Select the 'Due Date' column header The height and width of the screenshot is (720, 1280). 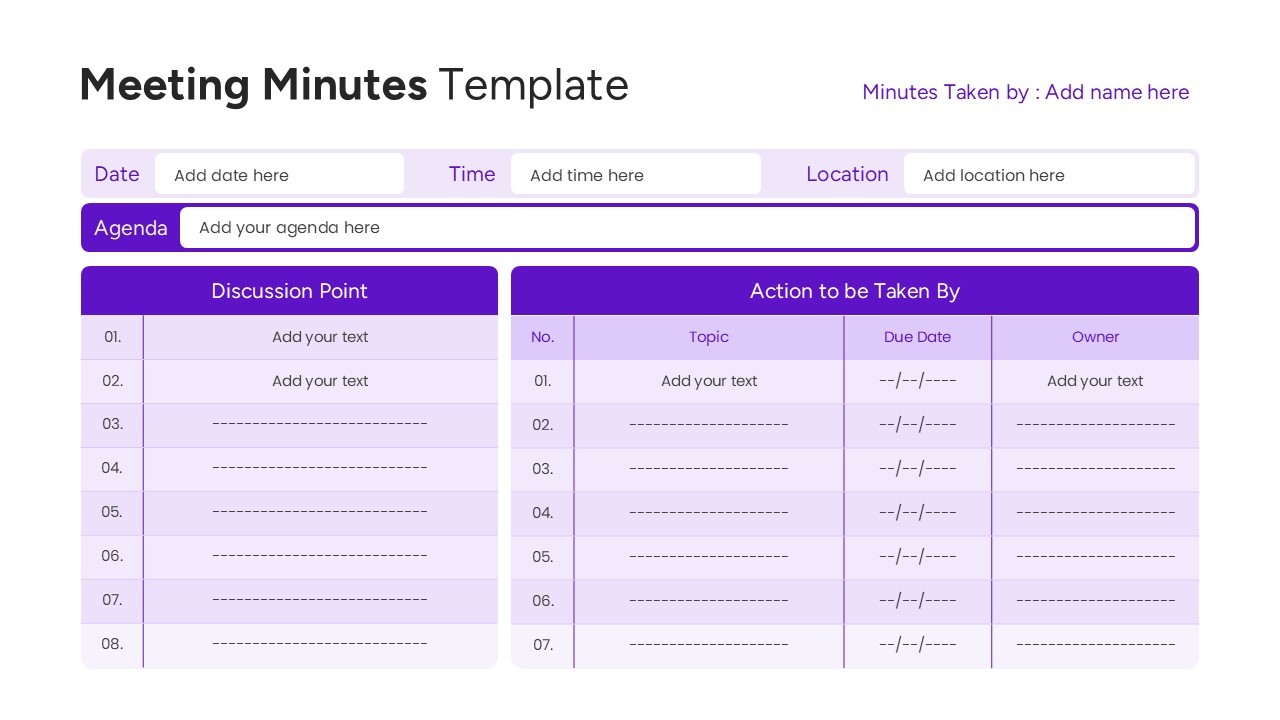[917, 337]
